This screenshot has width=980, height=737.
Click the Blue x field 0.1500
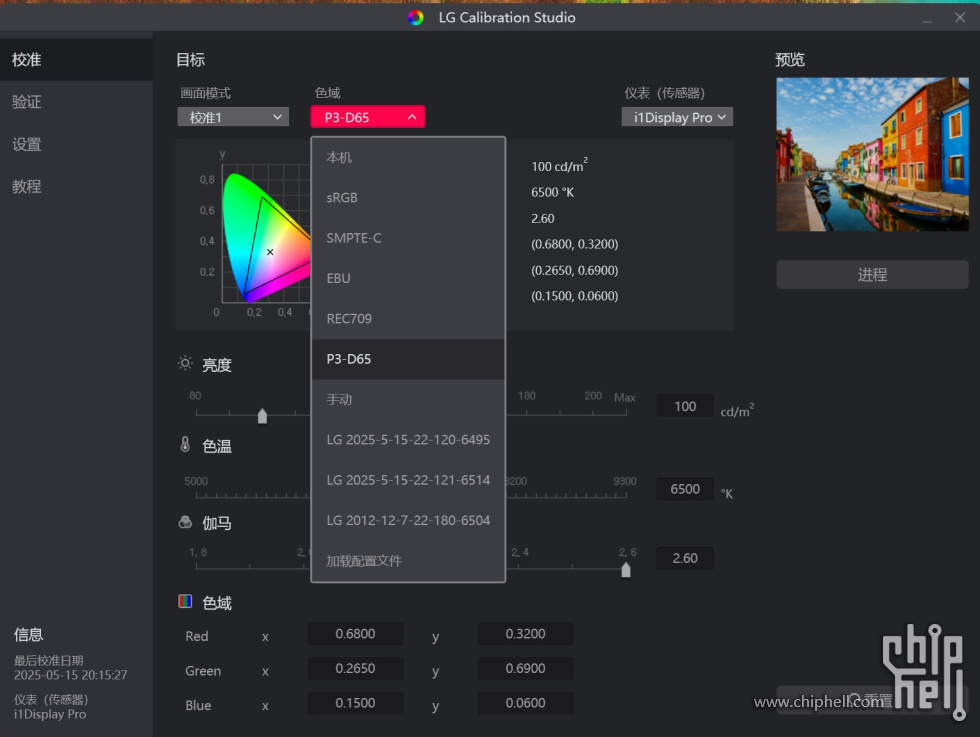pyautogui.click(x=355, y=703)
